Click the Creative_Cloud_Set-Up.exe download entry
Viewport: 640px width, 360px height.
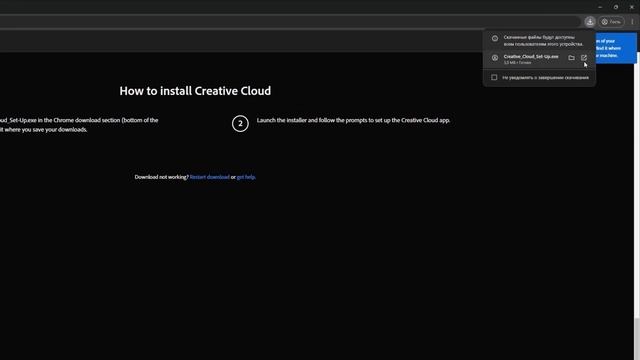tap(539, 59)
